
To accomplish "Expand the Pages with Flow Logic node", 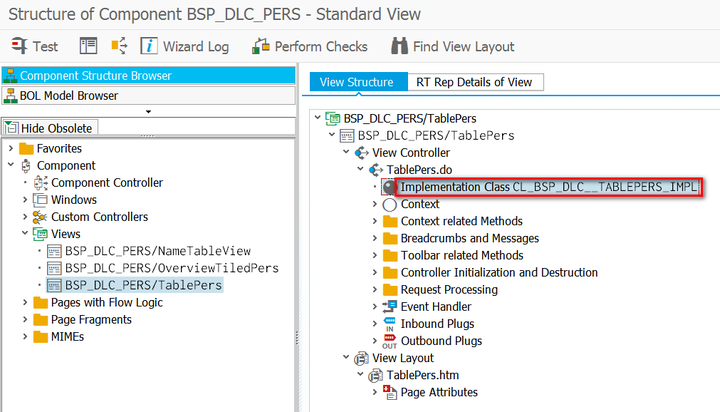I will (25, 302).
